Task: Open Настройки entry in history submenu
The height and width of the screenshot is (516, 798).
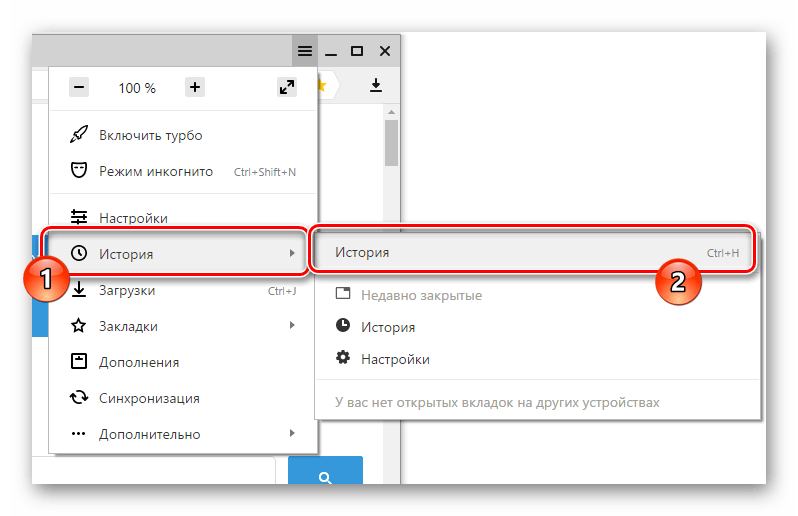Action: tap(537, 359)
